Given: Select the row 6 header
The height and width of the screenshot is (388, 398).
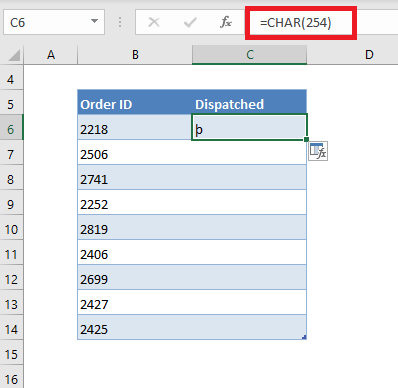Looking at the screenshot, I should pyautogui.click(x=11, y=129).
